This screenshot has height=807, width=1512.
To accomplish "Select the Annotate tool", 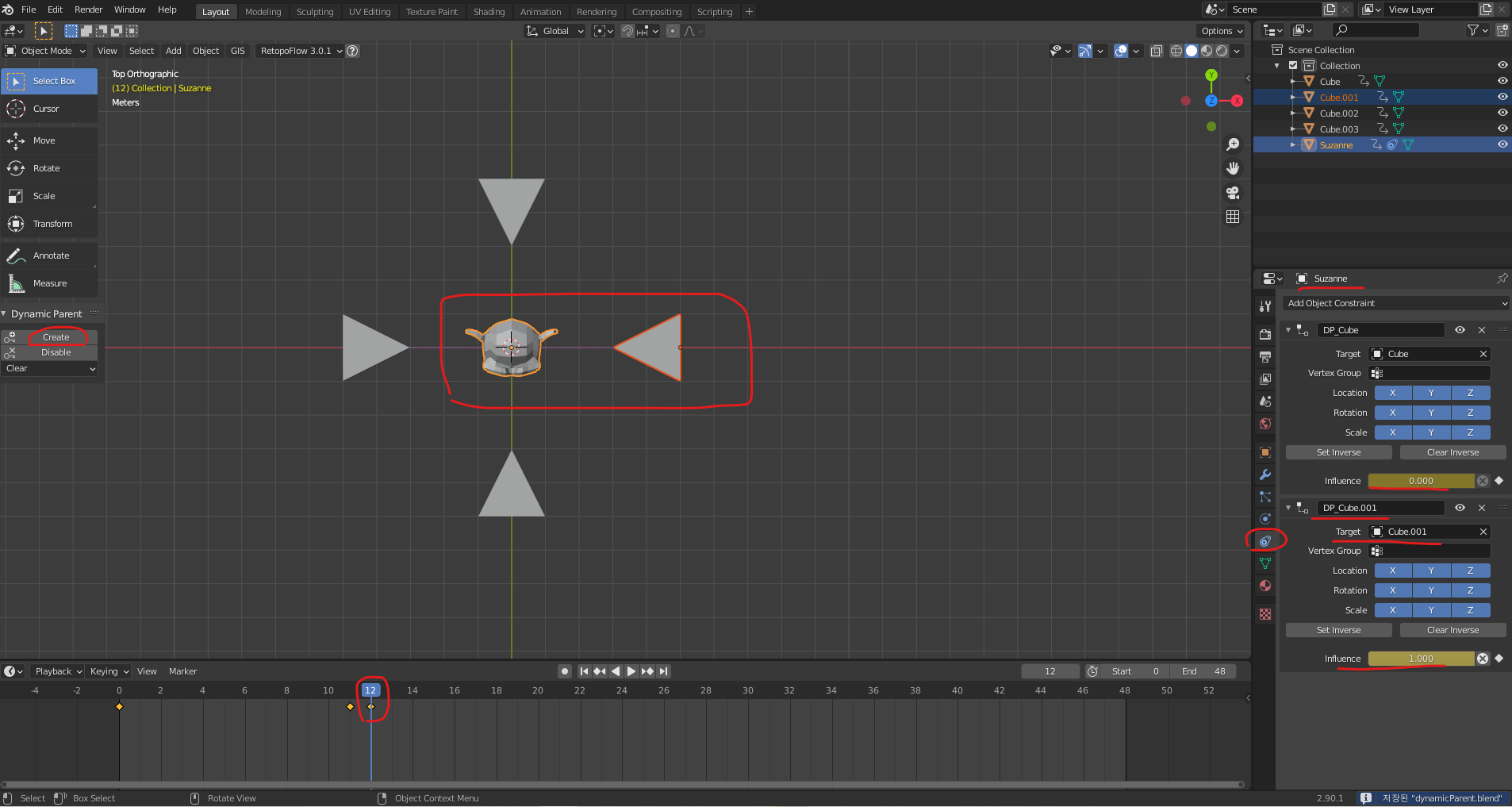I will (x=49, y=256).
